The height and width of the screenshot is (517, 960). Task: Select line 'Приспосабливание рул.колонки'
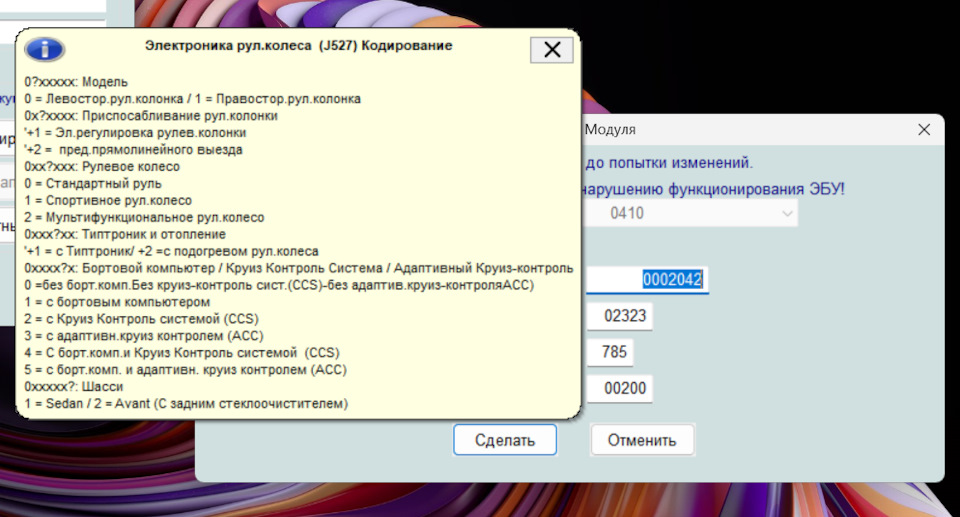pos(151,116)
